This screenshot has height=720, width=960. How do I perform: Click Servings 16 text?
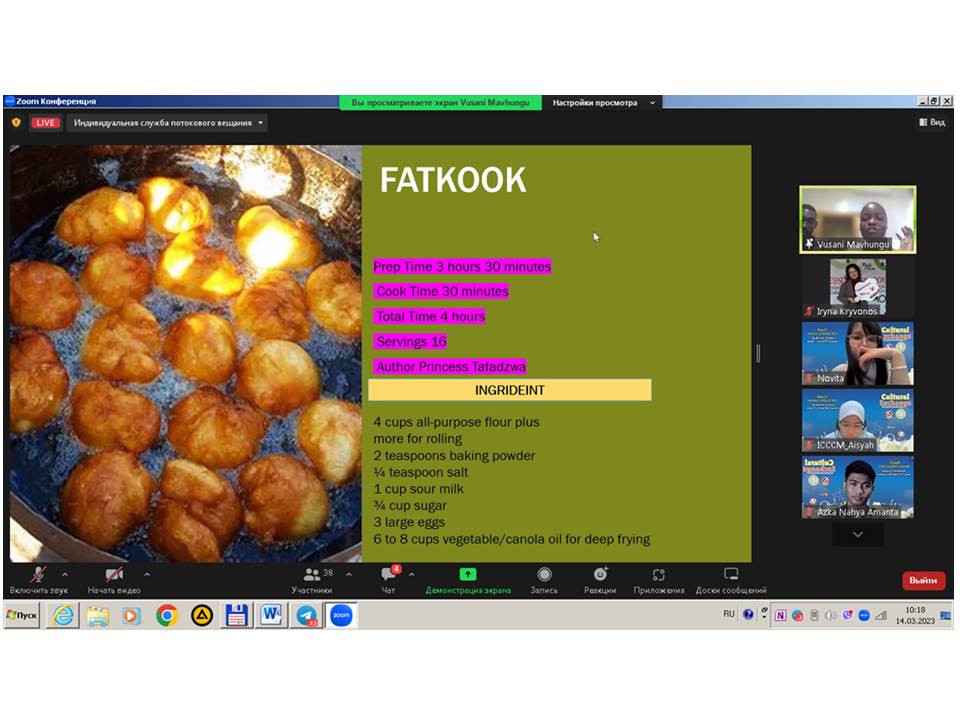411,341
